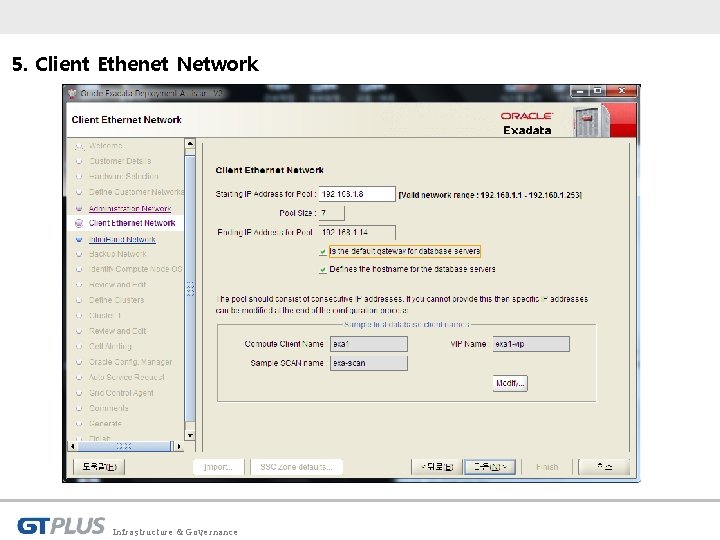Click the bullet icon beside InfiniBand Network
The image size is (720, 540).
79,239
